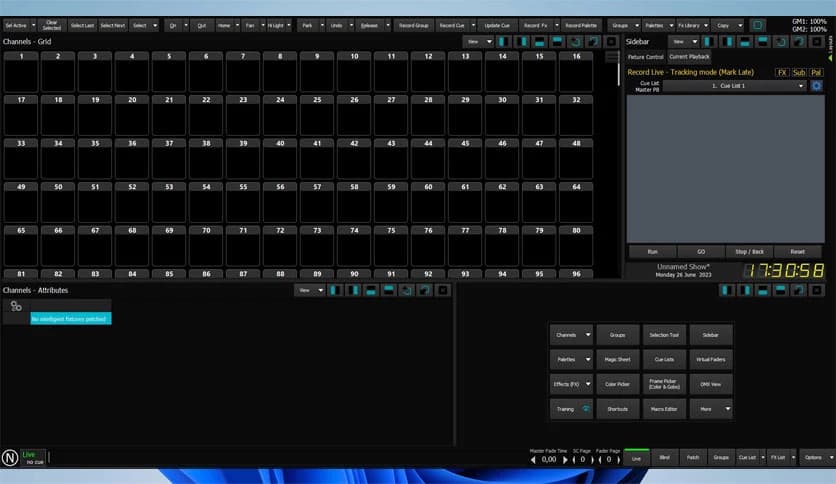The height and width of the screenshot is (484, 836).
Task: Click the fixture attributes icon above the no-fixtures message
Action: click(x=16, y=306)
